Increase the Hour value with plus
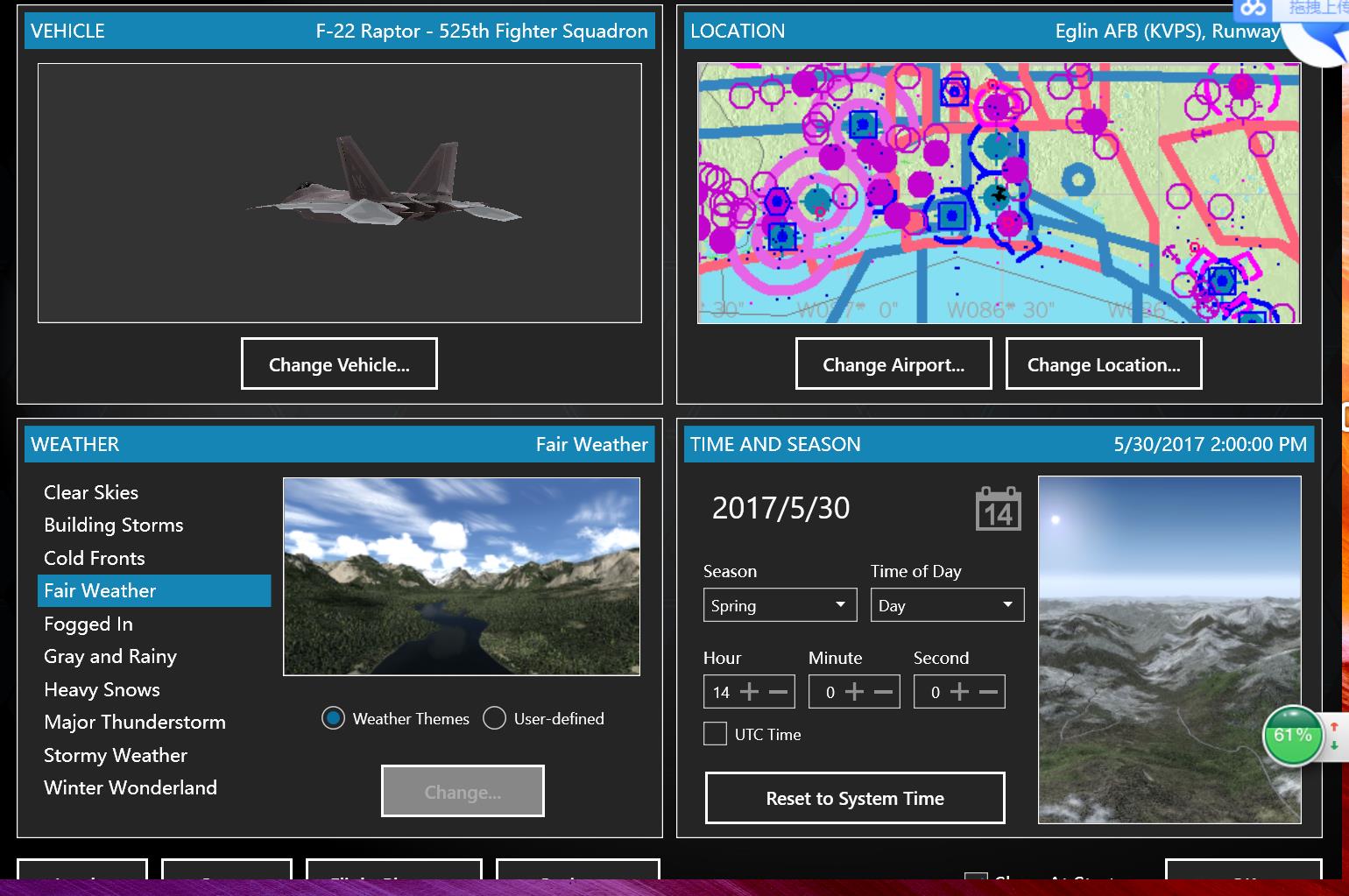Image resolution: width=1349 pixels, height=896 pixels. coord(749,692)
